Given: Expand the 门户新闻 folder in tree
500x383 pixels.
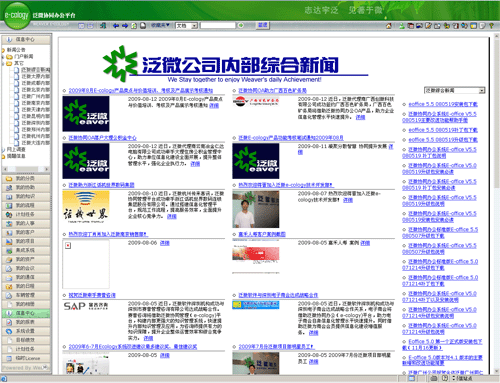Looking at the screenshot, I should pos(3,56).
